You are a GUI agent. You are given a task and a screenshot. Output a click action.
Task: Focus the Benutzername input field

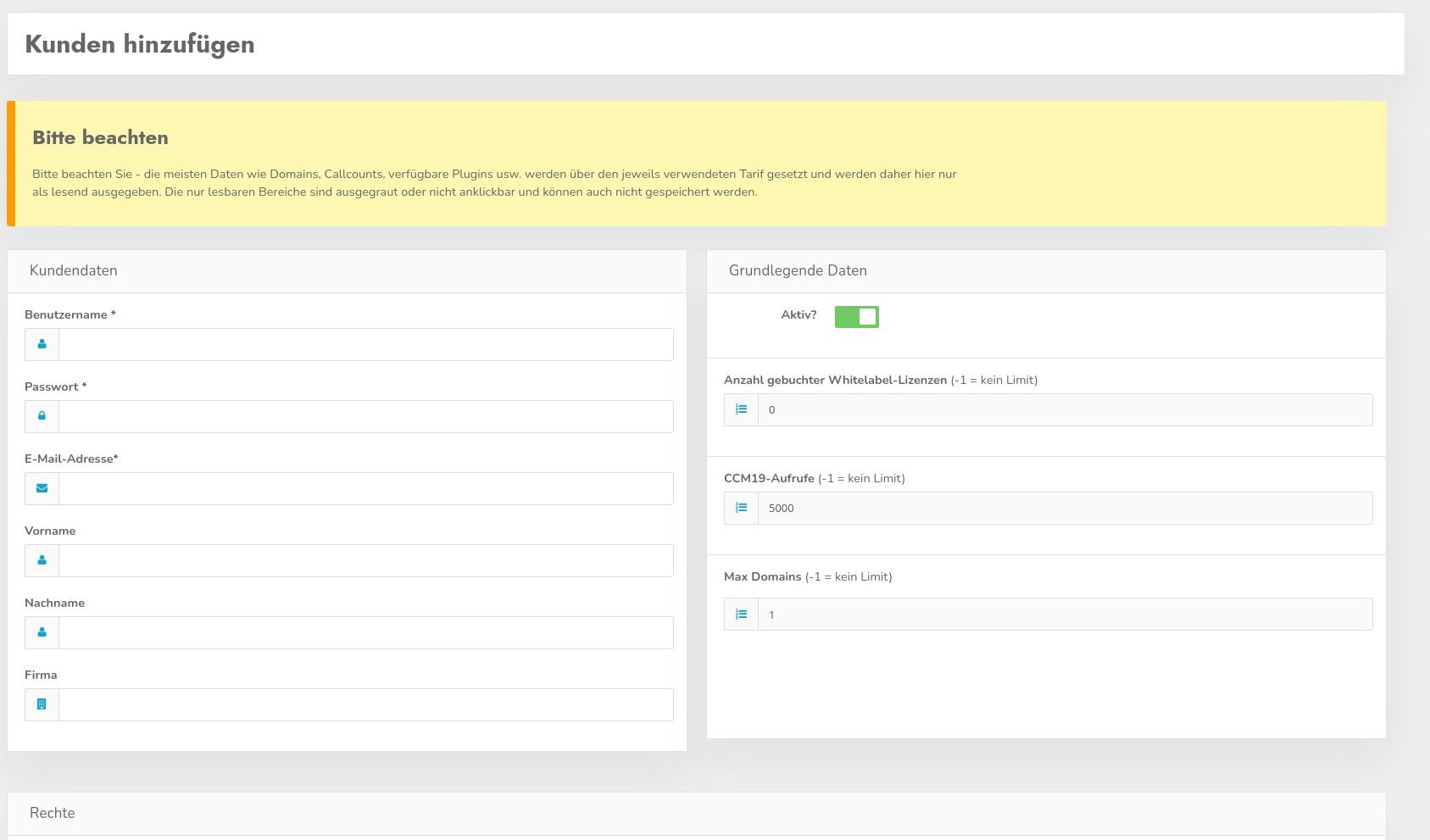pos(365,344)
